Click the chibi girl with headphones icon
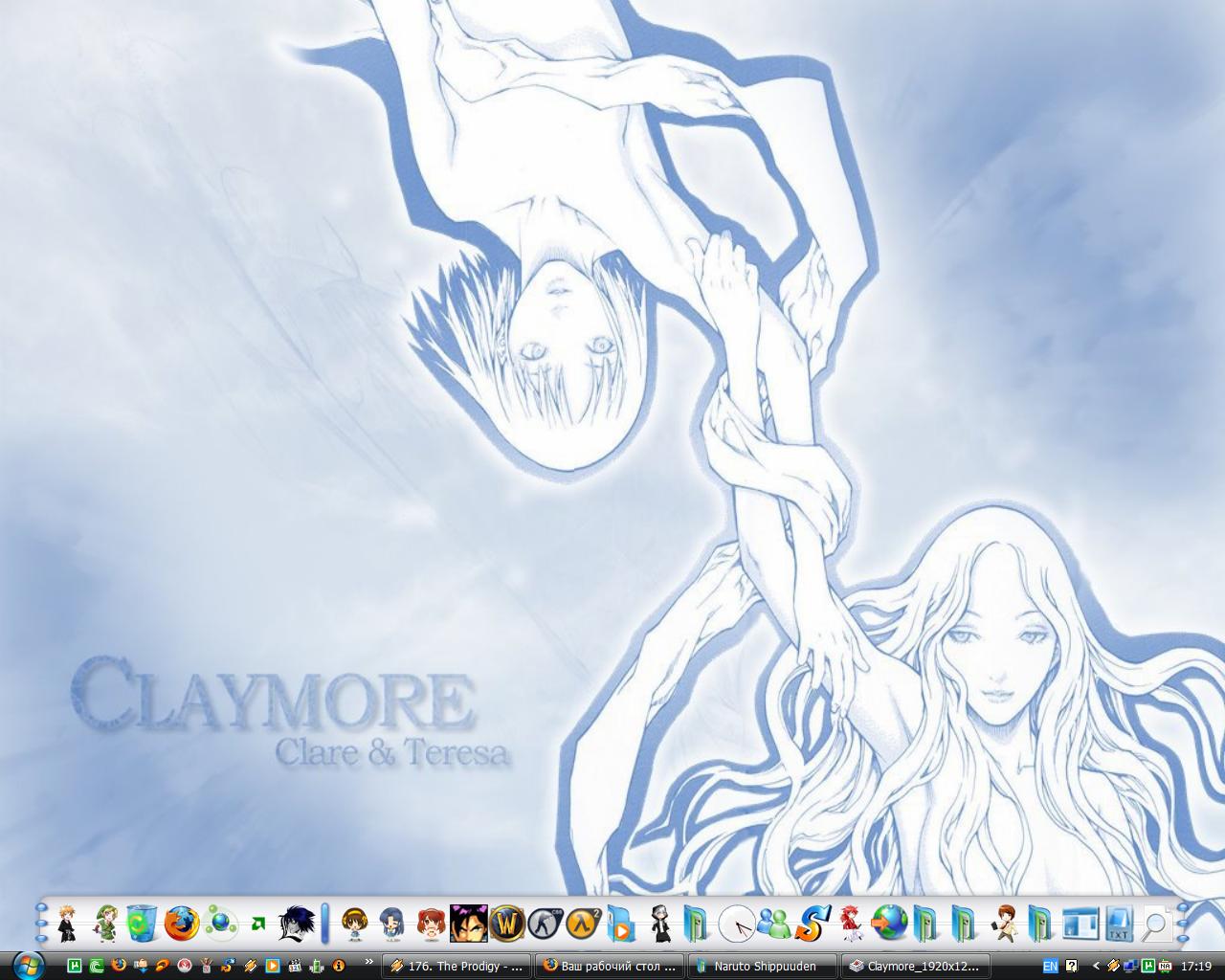The width and height of the screenshot is (1225, 980). (355, 924)
